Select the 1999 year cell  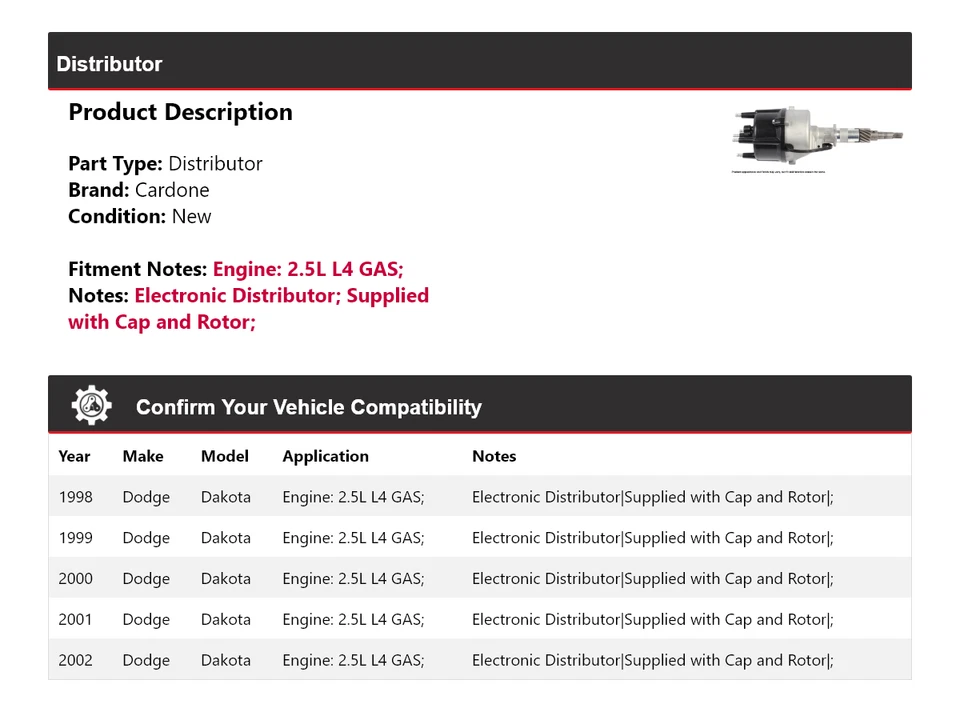point(76,538)
